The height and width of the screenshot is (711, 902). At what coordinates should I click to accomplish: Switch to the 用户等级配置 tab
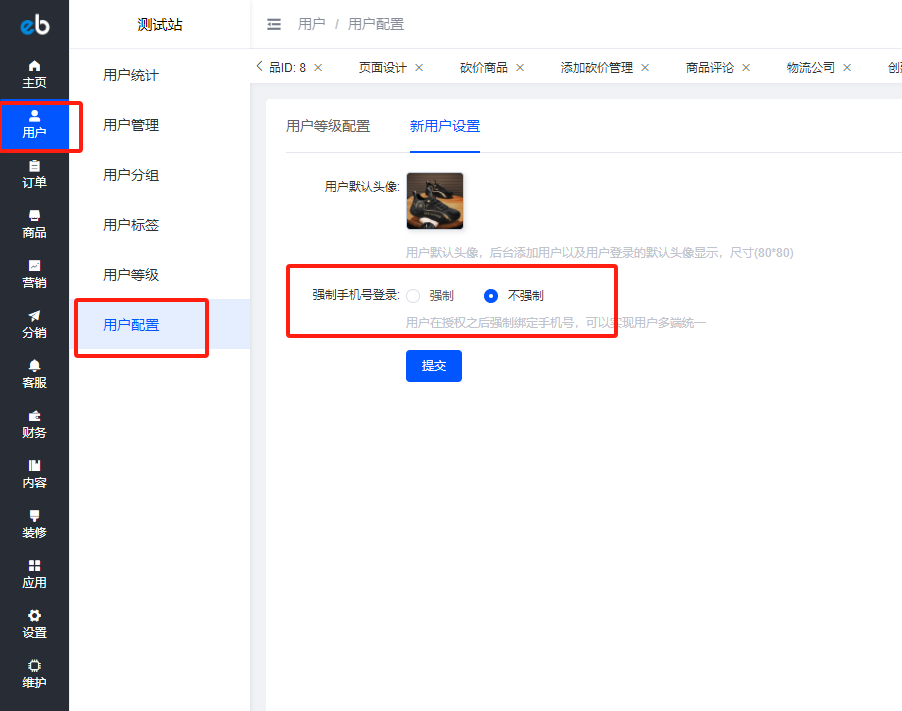328,126
